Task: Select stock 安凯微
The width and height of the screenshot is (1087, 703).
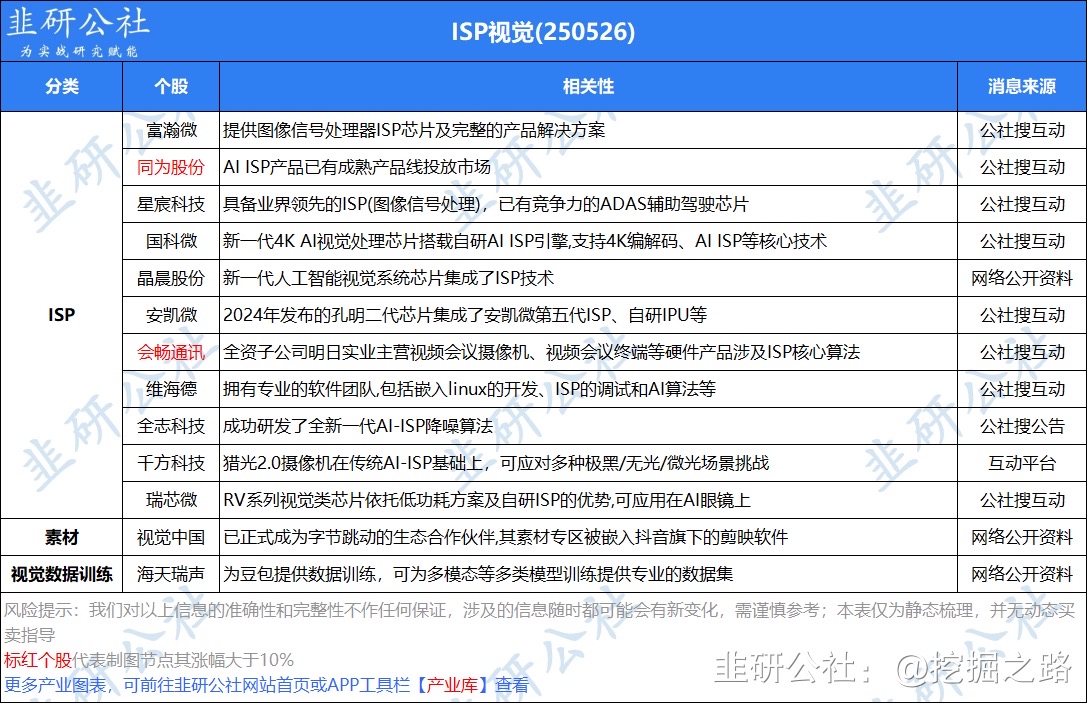Action: [171, 315]
